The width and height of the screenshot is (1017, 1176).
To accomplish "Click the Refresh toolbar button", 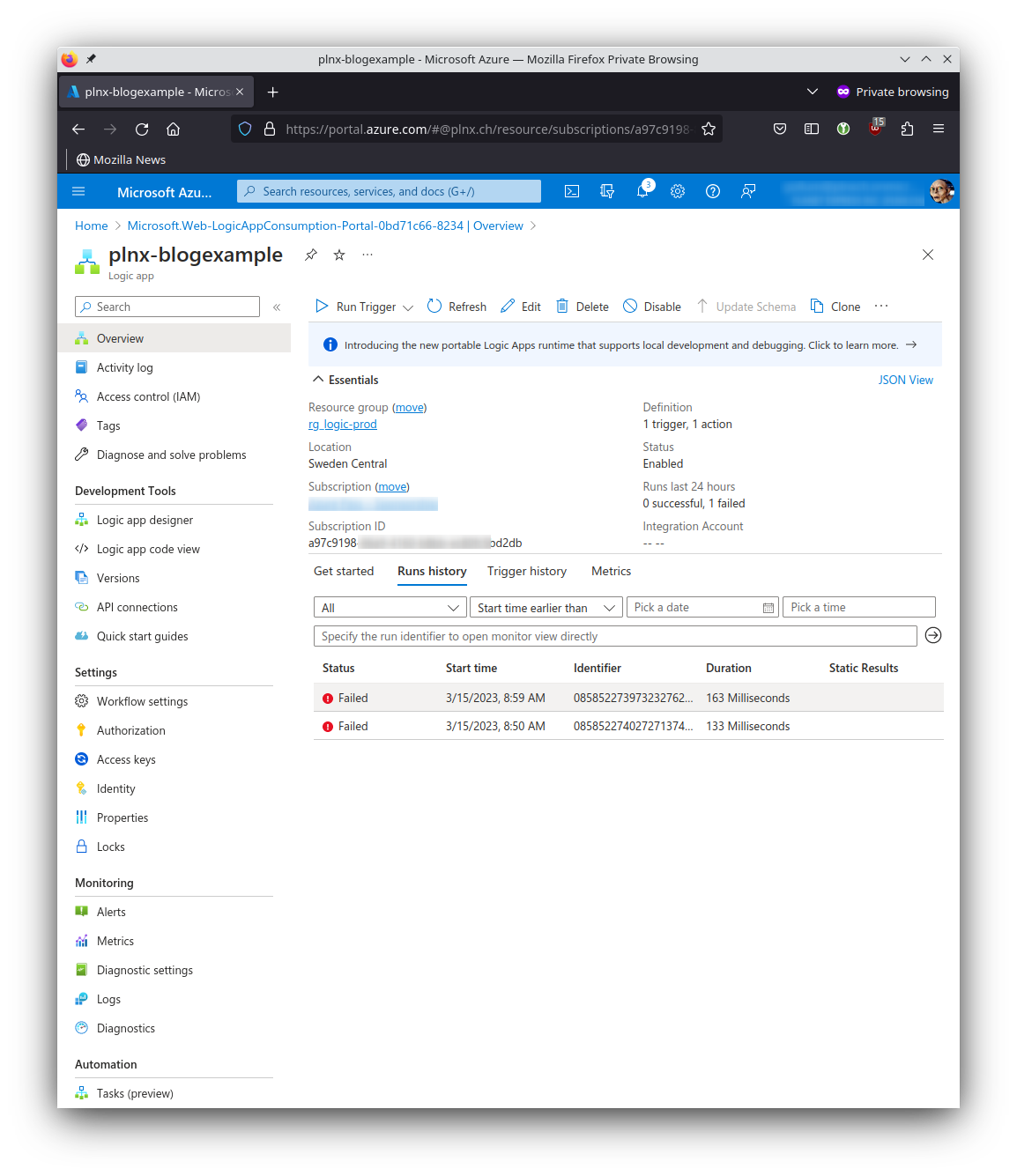I will (457, 307).
